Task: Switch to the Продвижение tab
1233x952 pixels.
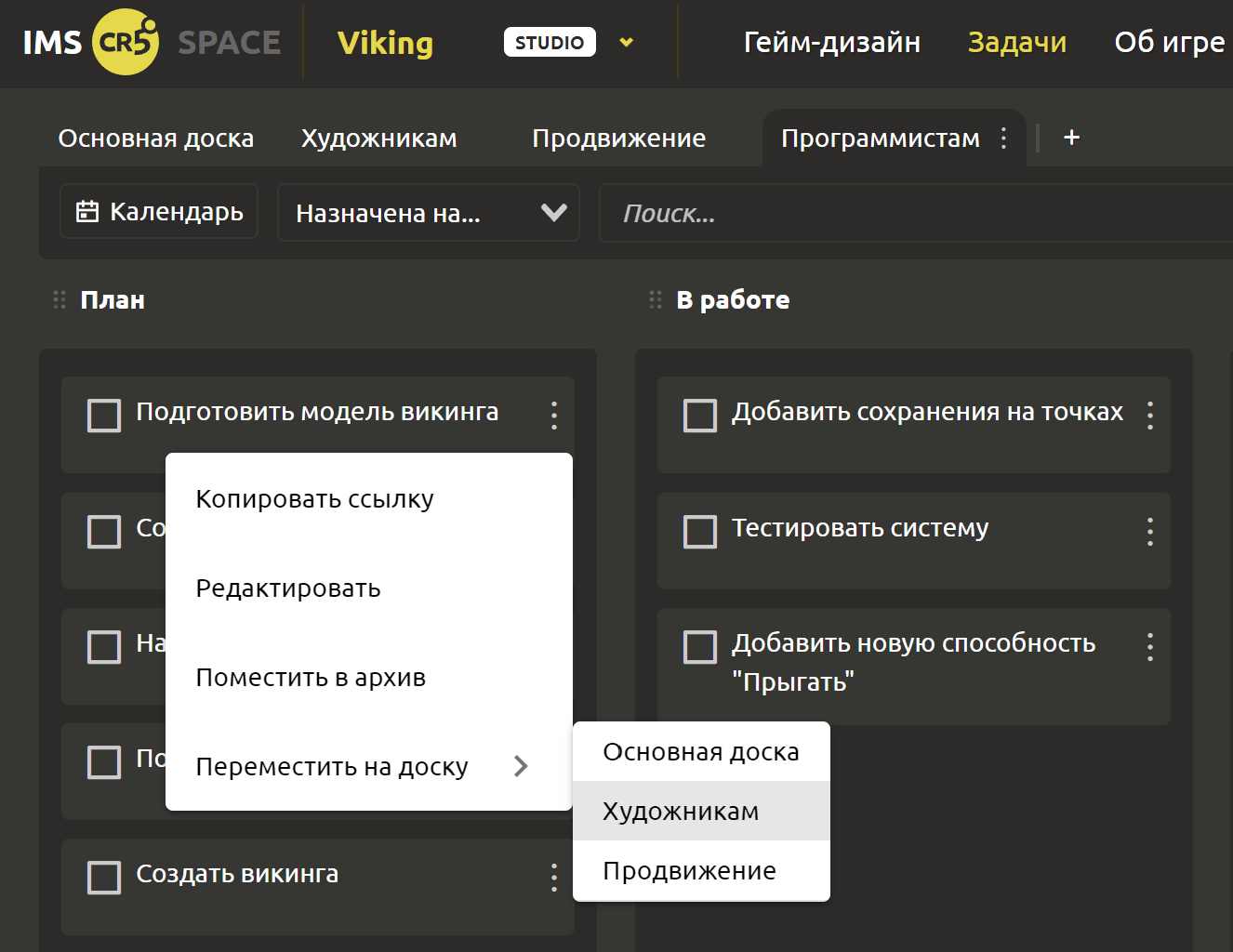Action: 619,139
